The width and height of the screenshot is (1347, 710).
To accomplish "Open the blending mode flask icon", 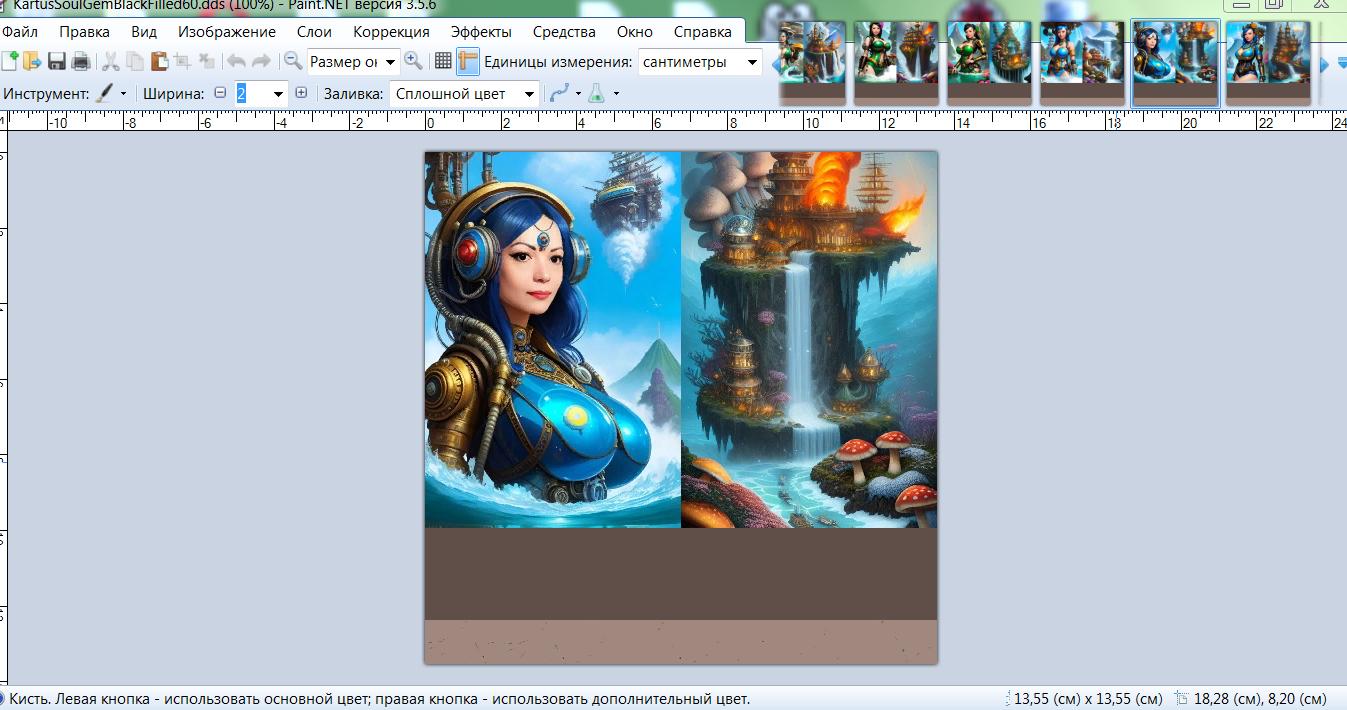I will point(596,94).
